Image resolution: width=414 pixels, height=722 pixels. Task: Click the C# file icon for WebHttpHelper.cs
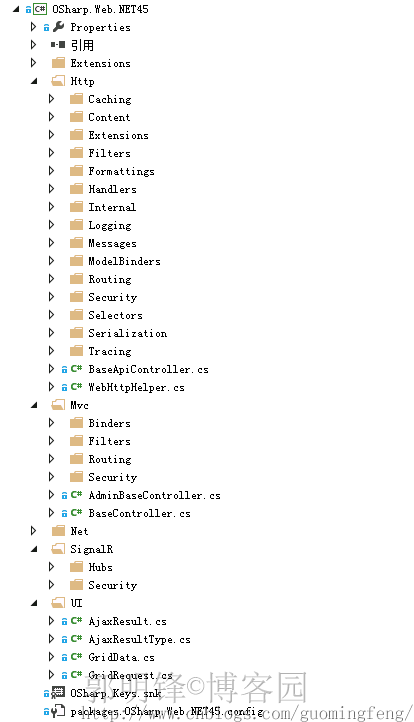coord(76,387)
